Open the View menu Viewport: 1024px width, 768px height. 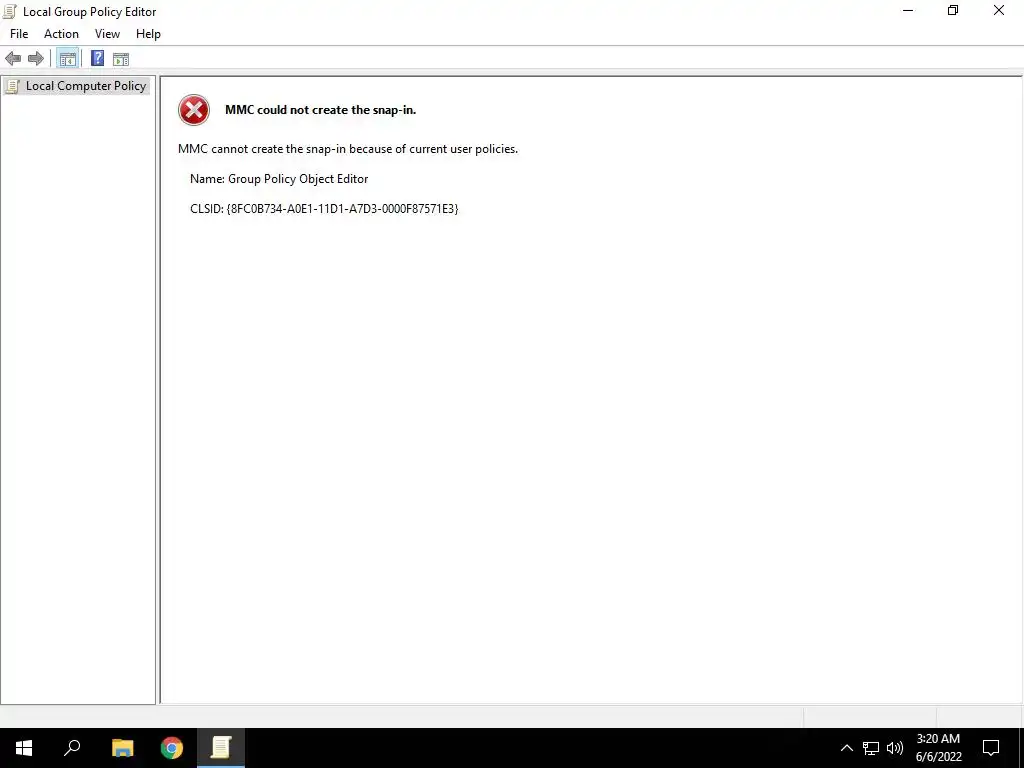(x=107, y=34)
